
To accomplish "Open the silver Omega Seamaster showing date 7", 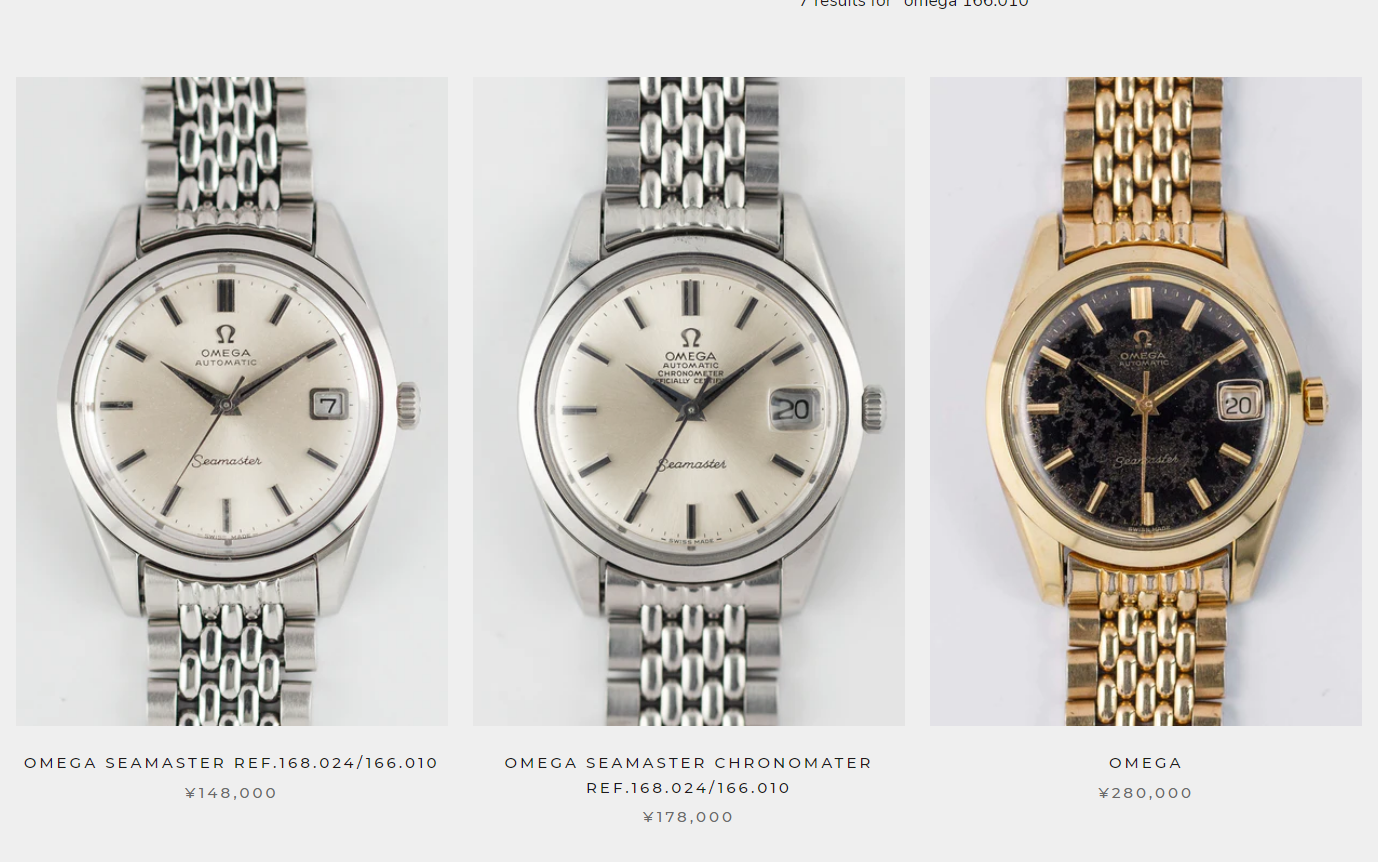I will point(232,401).
